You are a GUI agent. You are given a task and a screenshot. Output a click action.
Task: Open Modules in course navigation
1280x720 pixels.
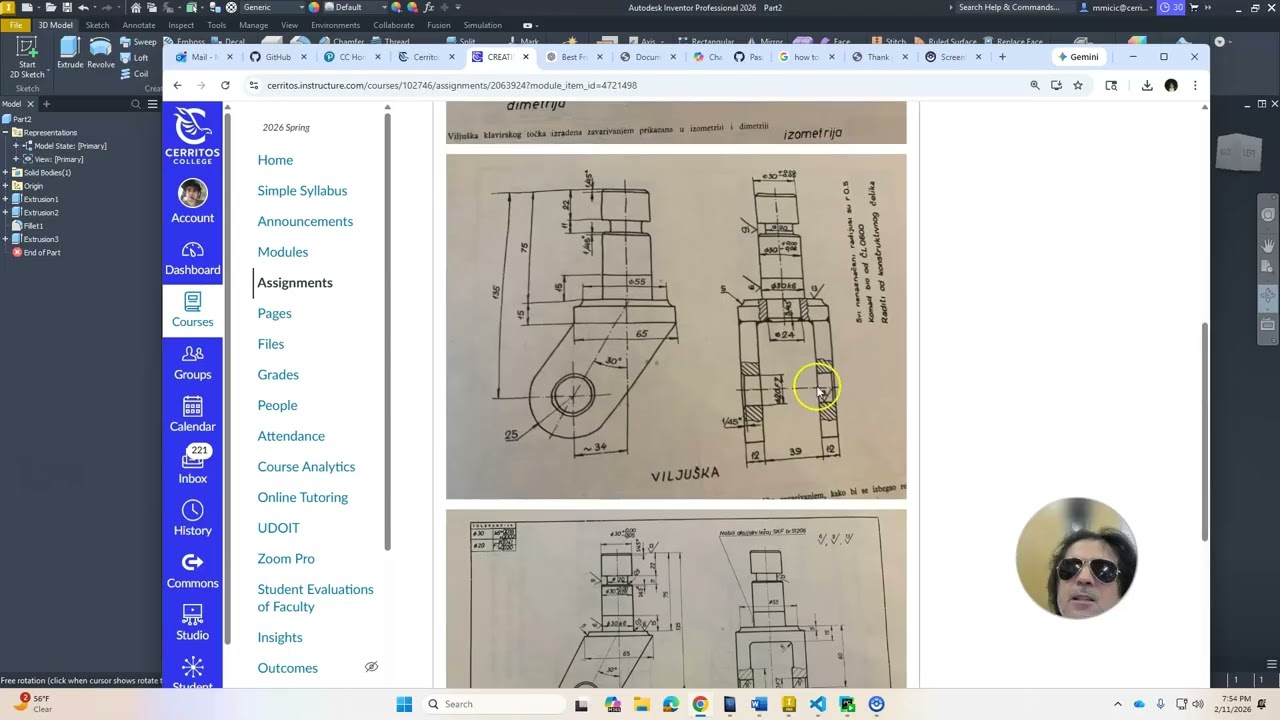point(283,252)
